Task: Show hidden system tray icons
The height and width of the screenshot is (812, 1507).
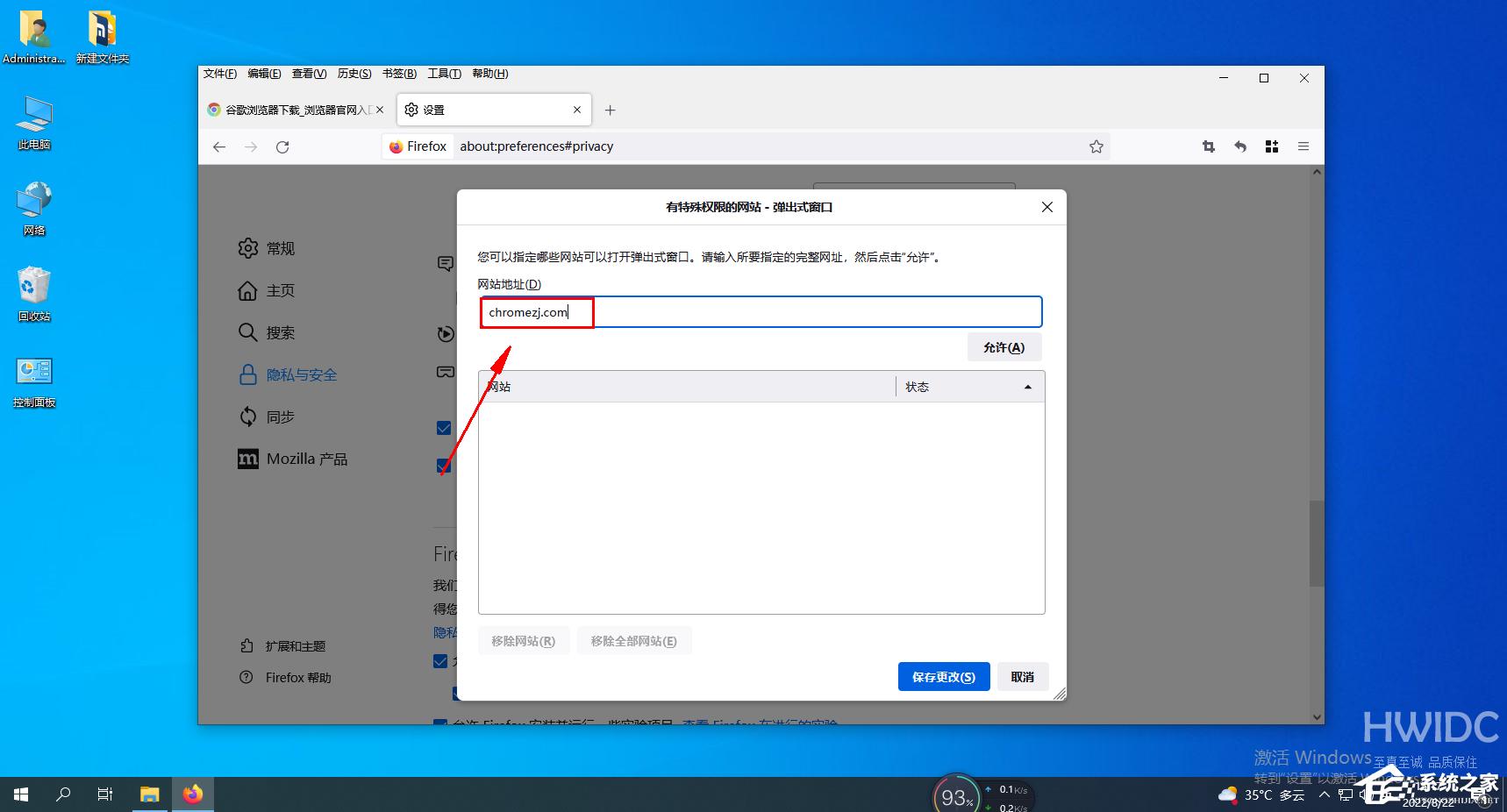Action: 1325,795
